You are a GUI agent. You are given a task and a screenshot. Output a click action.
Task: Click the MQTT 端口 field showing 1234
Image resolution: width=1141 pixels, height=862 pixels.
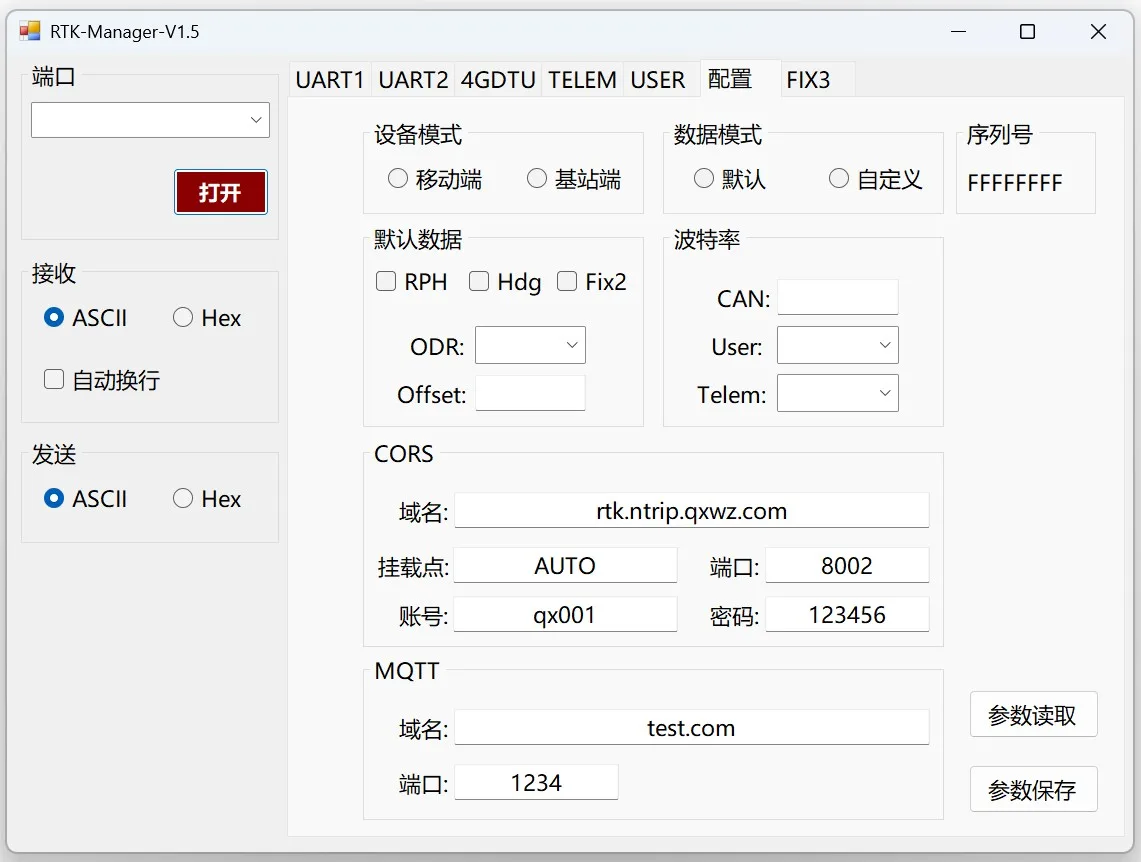pos(536,783)
